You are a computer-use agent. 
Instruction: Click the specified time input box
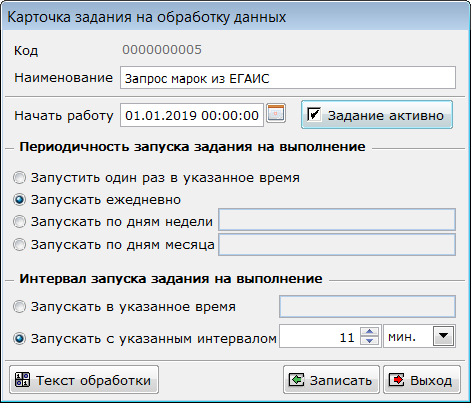367,306
